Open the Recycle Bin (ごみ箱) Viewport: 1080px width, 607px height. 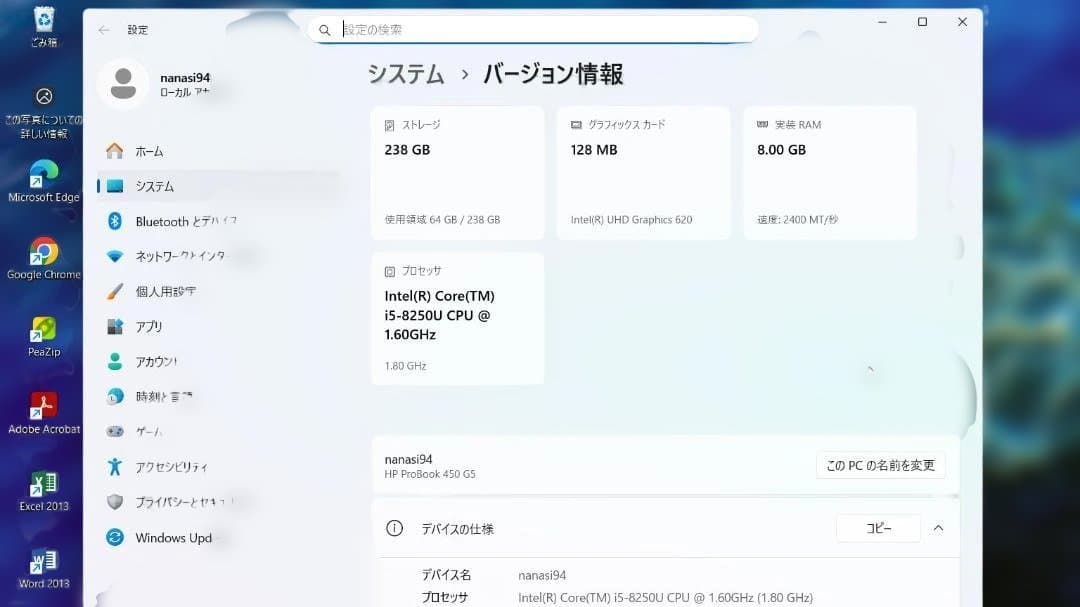pyautogui.click(x=44, y=20)
